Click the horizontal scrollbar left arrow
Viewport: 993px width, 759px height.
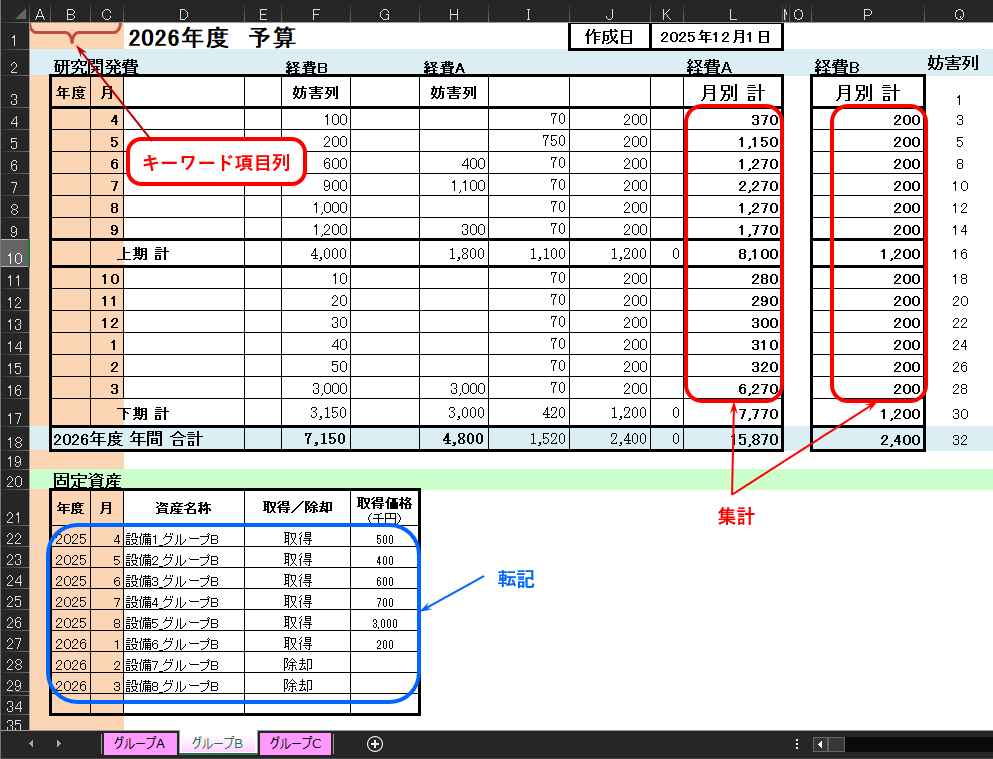[821, 744]
